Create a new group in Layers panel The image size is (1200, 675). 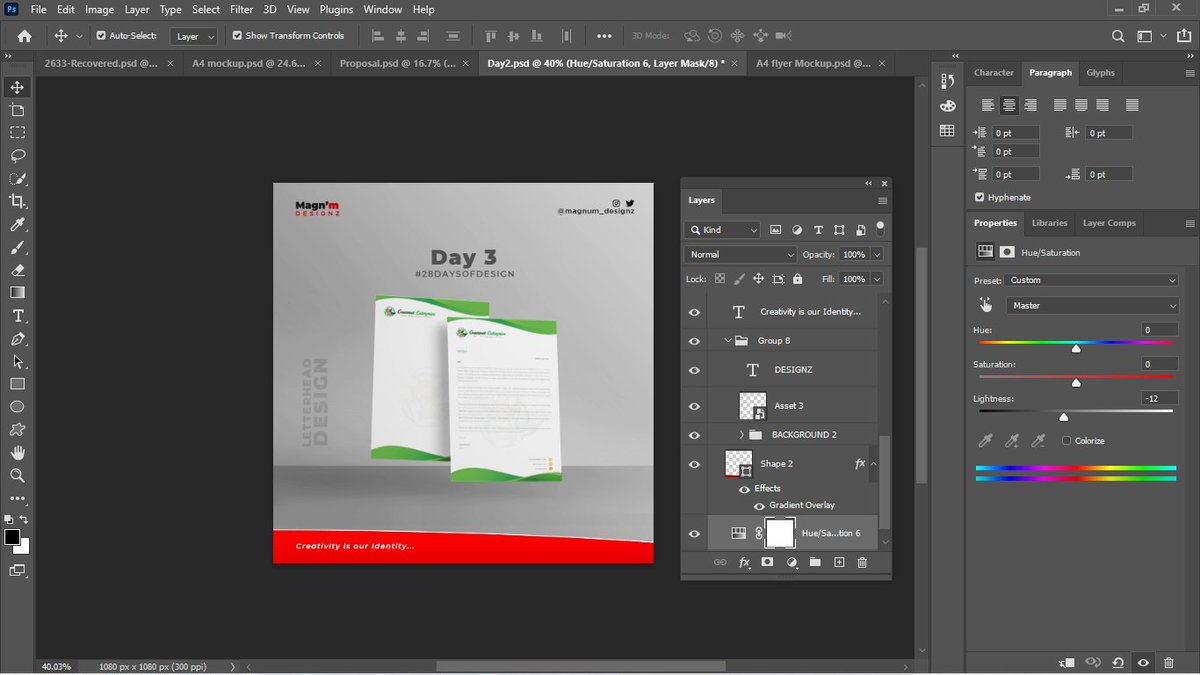(x=815, y=563)
